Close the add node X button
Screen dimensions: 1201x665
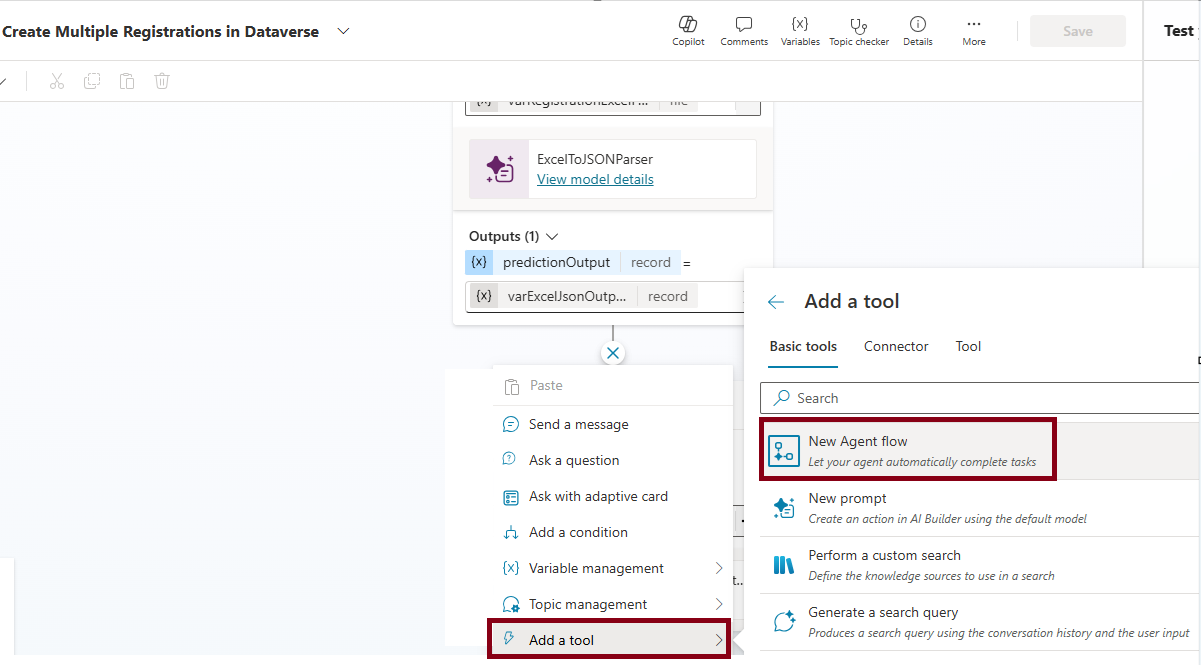pos(613,353)
